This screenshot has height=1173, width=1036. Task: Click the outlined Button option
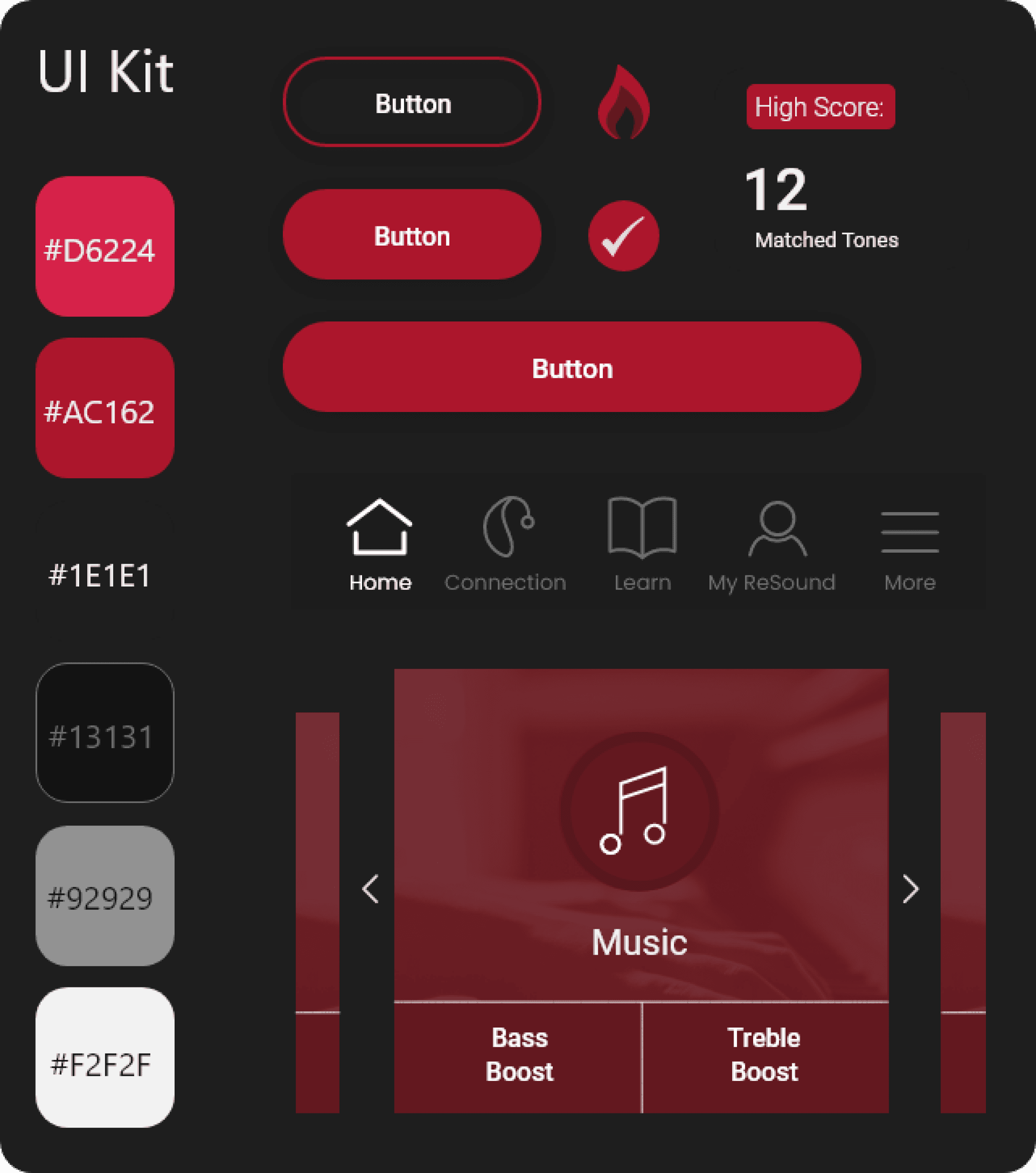[x=414, y=102]
